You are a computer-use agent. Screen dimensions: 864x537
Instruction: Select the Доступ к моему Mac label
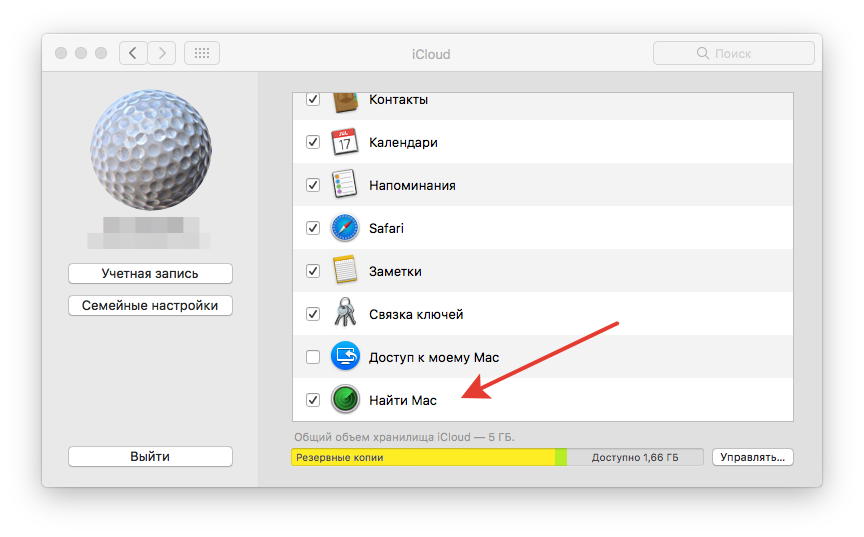[434, 357]
